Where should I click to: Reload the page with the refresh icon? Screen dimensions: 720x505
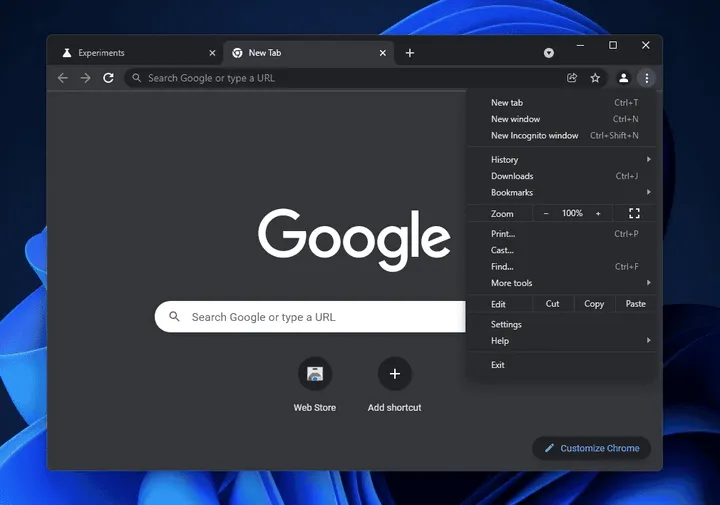pyautogui.click(x=108, y=78)
